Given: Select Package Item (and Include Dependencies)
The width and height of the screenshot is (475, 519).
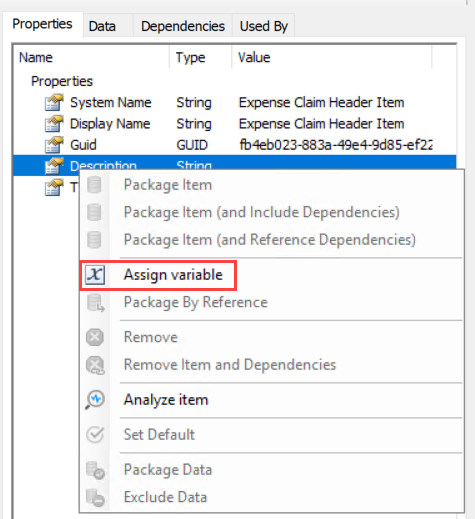Looking at the screenshot, I should click(262, 212).
